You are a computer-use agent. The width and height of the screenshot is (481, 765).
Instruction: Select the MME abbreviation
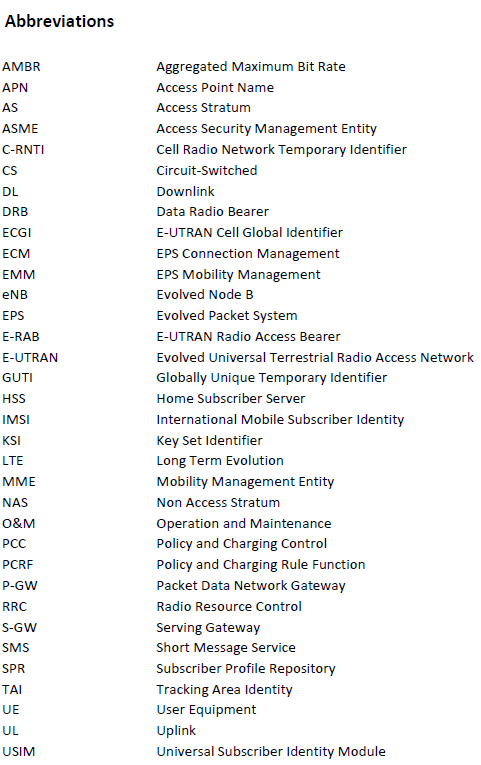coord(19,482)
